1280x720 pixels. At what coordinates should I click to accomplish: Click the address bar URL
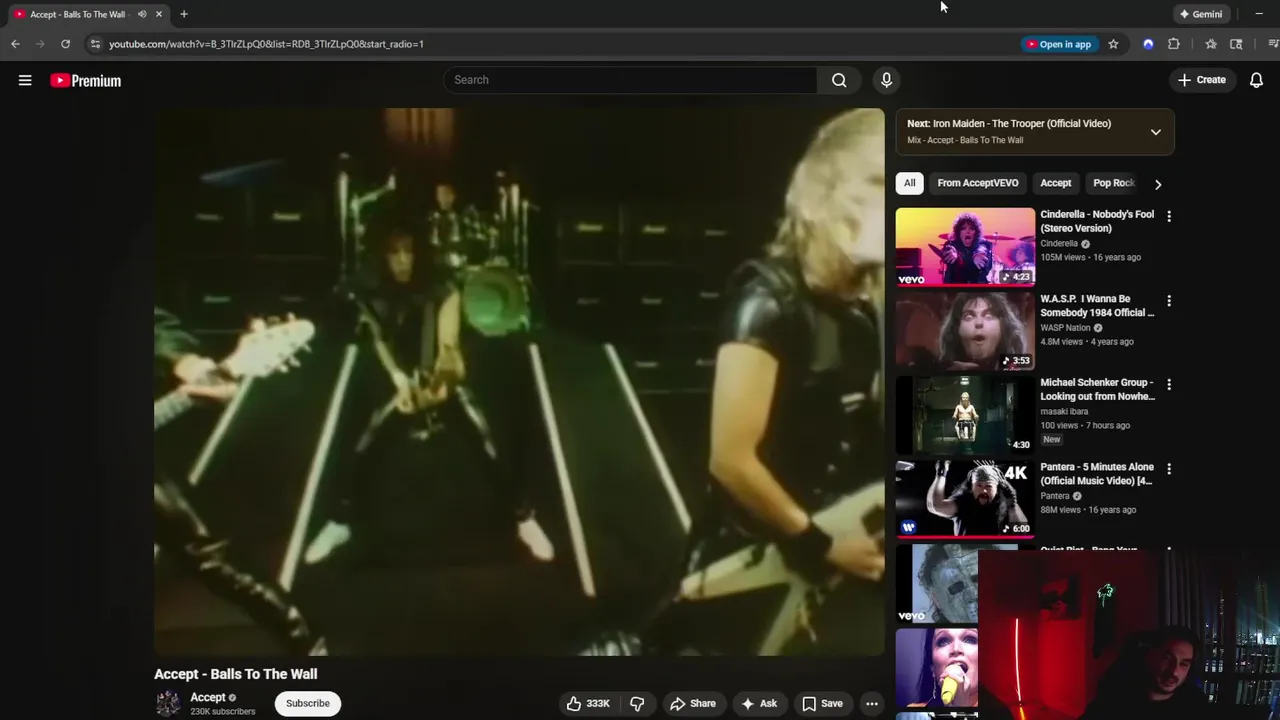[266, 44]
